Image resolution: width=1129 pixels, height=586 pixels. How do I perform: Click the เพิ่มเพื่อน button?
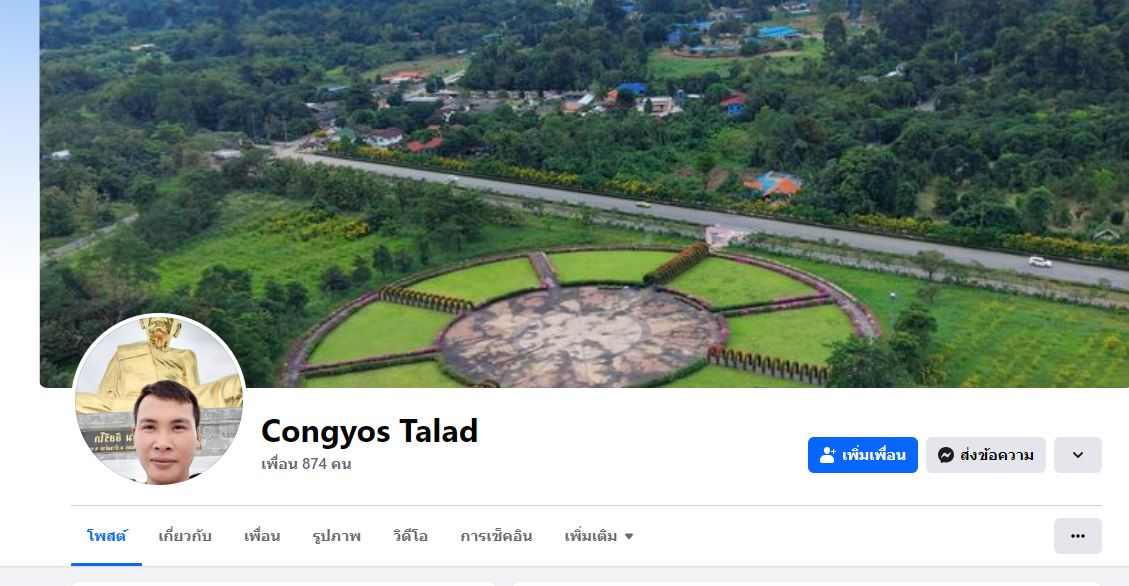863,455
